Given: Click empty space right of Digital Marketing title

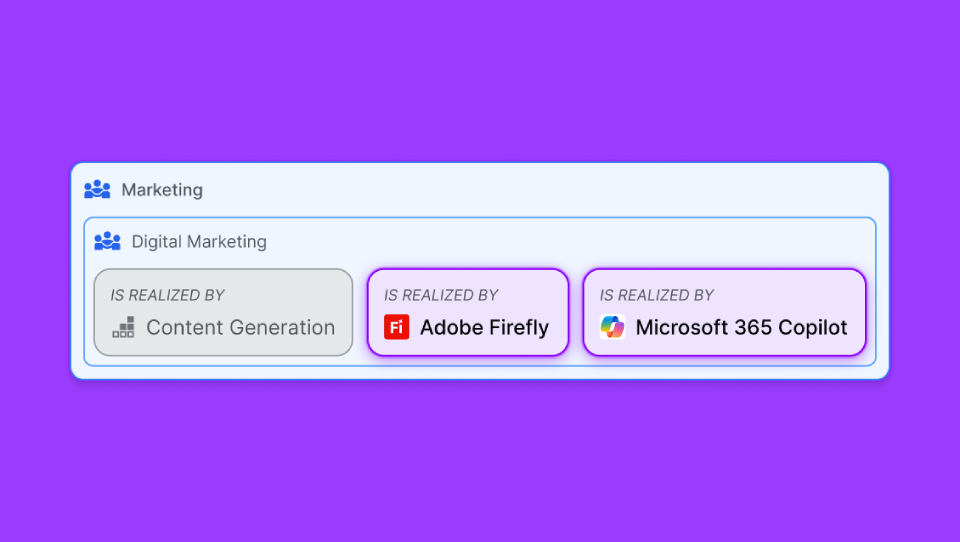Looking at the screenshot, I should coord(570,242).
